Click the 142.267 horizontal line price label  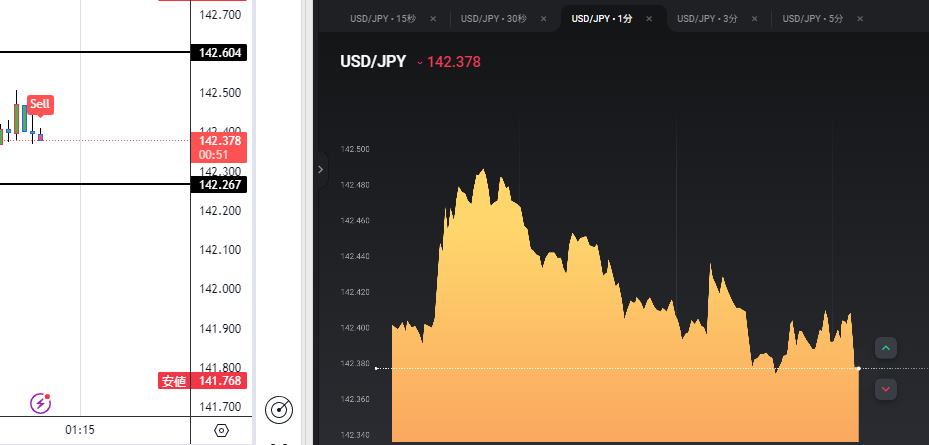coord(220,185)
